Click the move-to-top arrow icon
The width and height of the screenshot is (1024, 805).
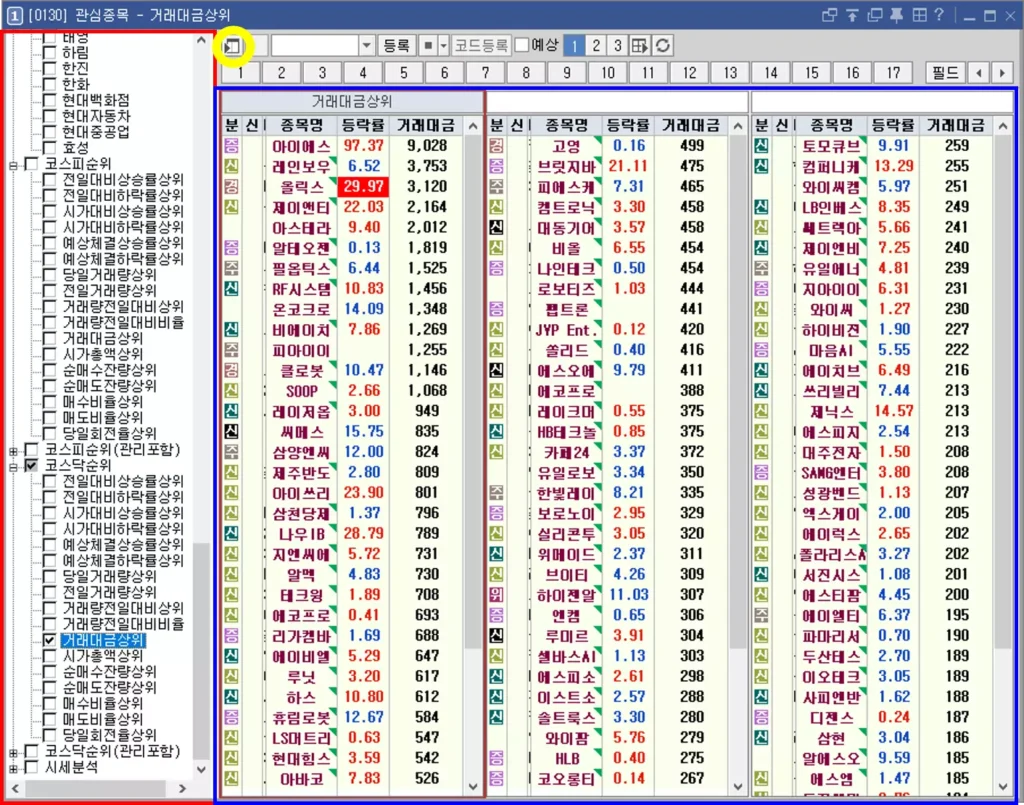[x=852, y=15]
